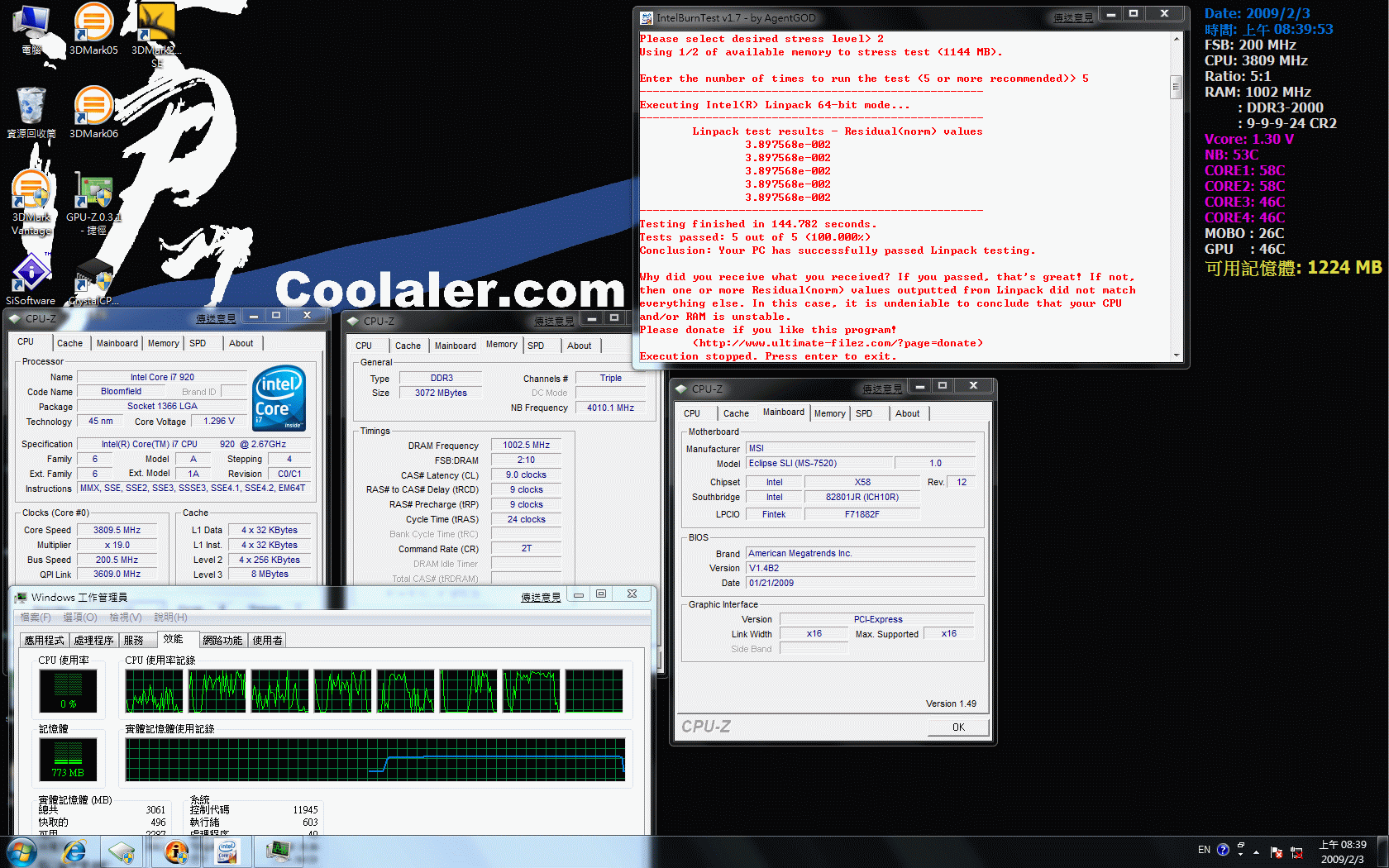Open the CPU tab in Motherboard CPU-Z window
Screen dimensions: 1389x868
692,413
